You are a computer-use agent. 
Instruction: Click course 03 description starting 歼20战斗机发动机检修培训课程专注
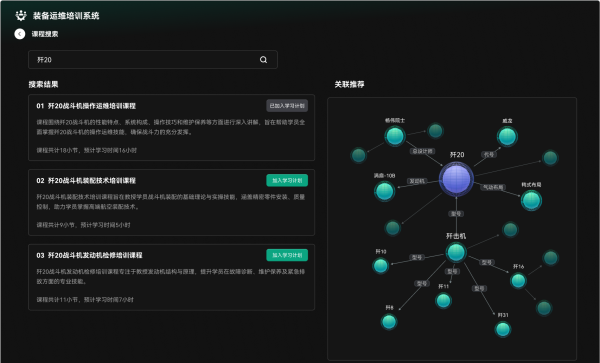(x=171, y=276)
